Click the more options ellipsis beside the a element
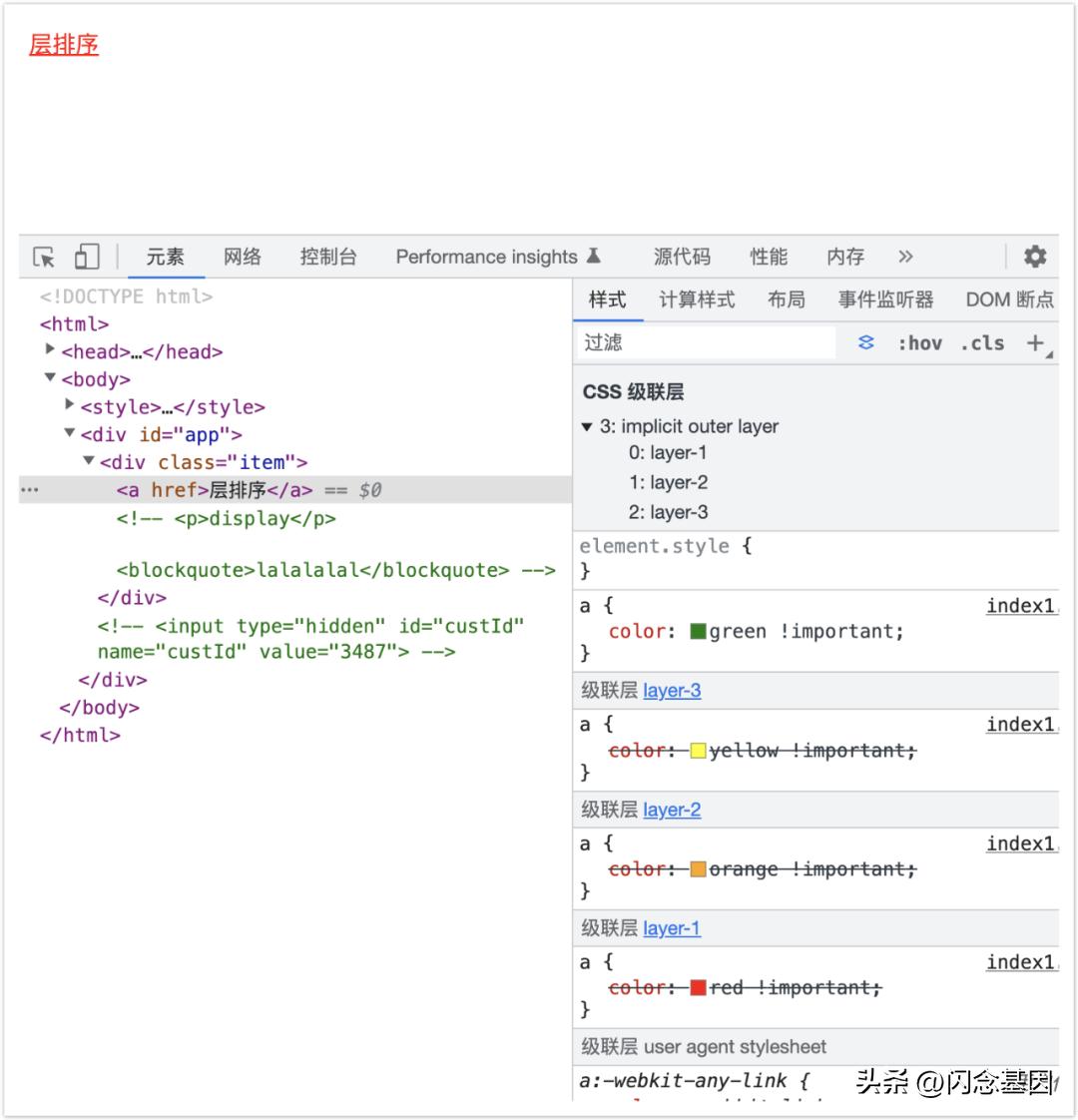Viewport: 1078px width, 1120px height. coord(30,489)
